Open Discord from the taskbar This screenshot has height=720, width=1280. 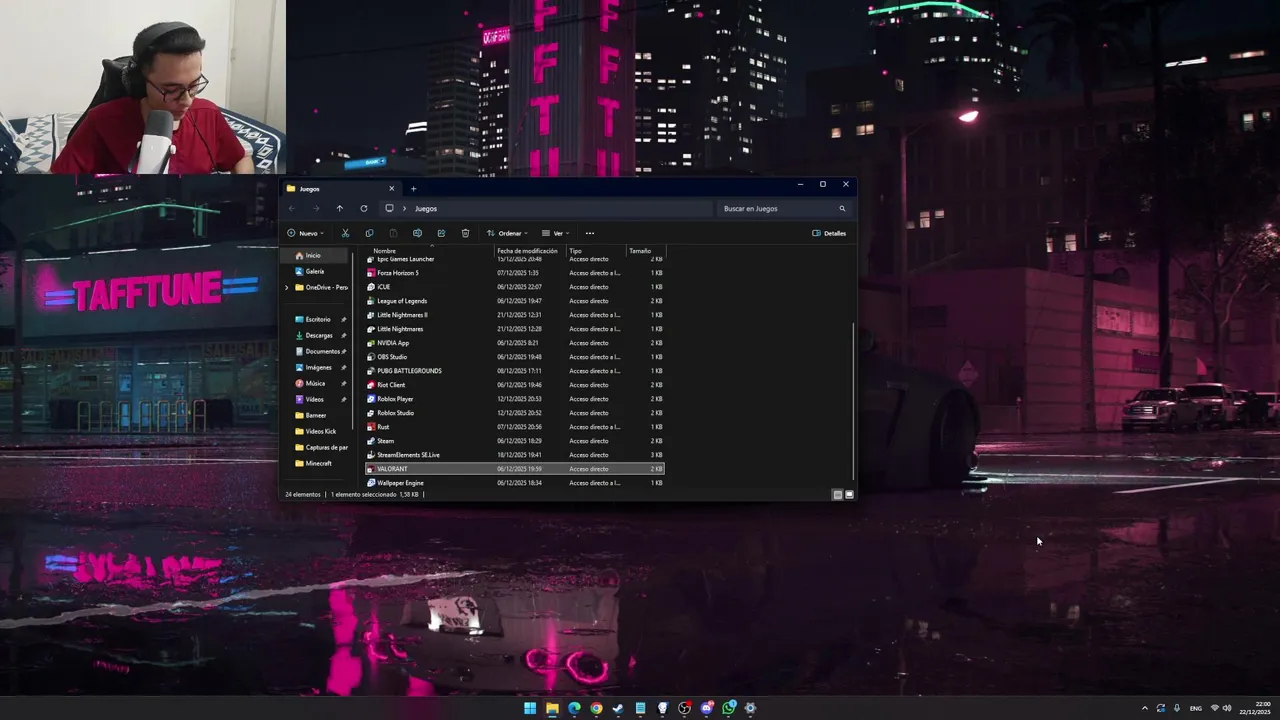[707, 708]
